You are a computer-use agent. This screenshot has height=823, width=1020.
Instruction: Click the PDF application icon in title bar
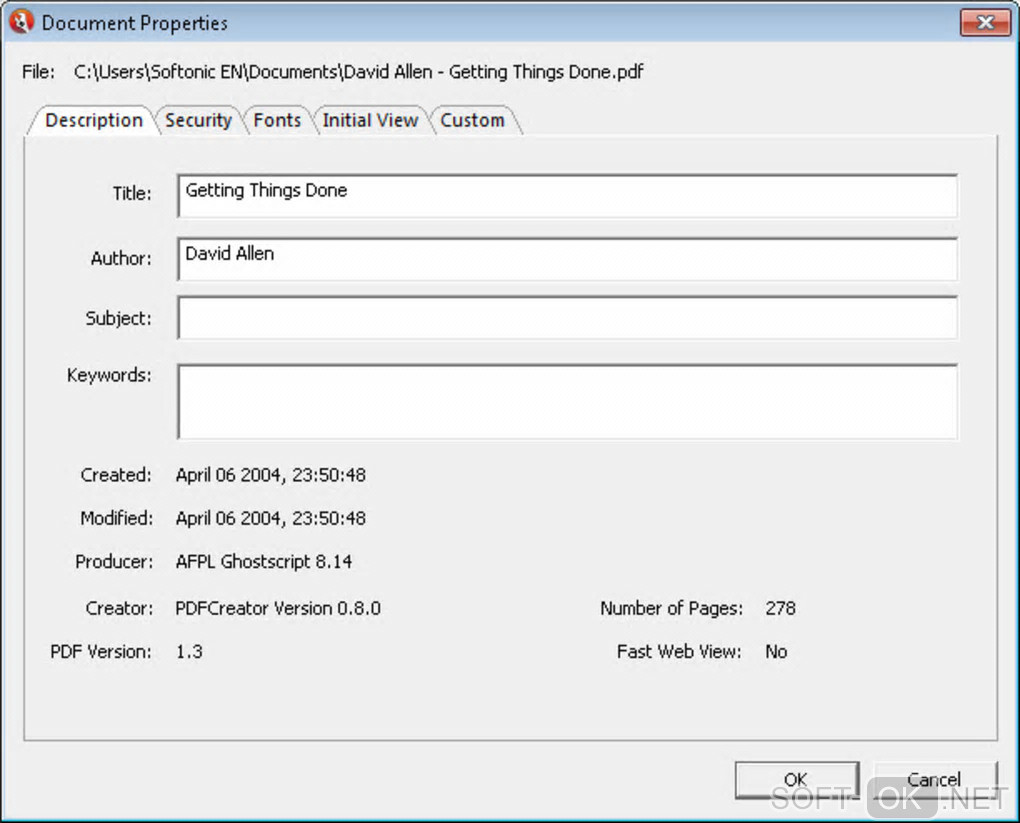[x=21, y=21]
